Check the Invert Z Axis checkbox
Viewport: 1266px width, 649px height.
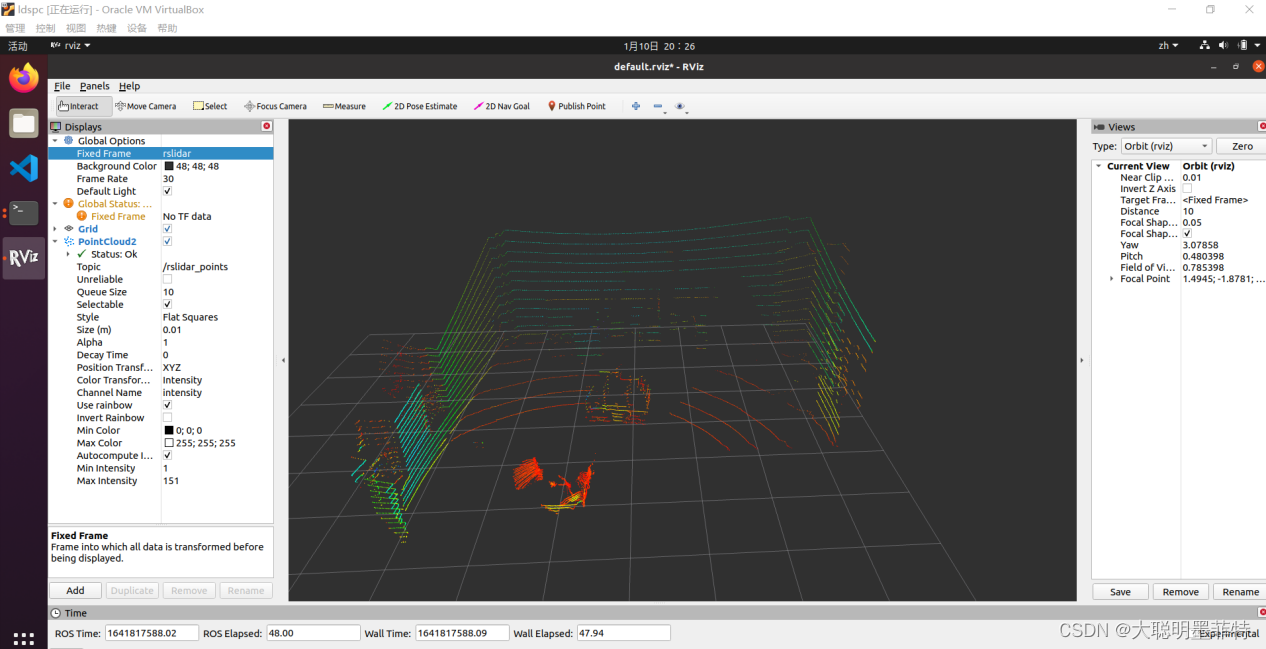click(x=1187, y=188)
